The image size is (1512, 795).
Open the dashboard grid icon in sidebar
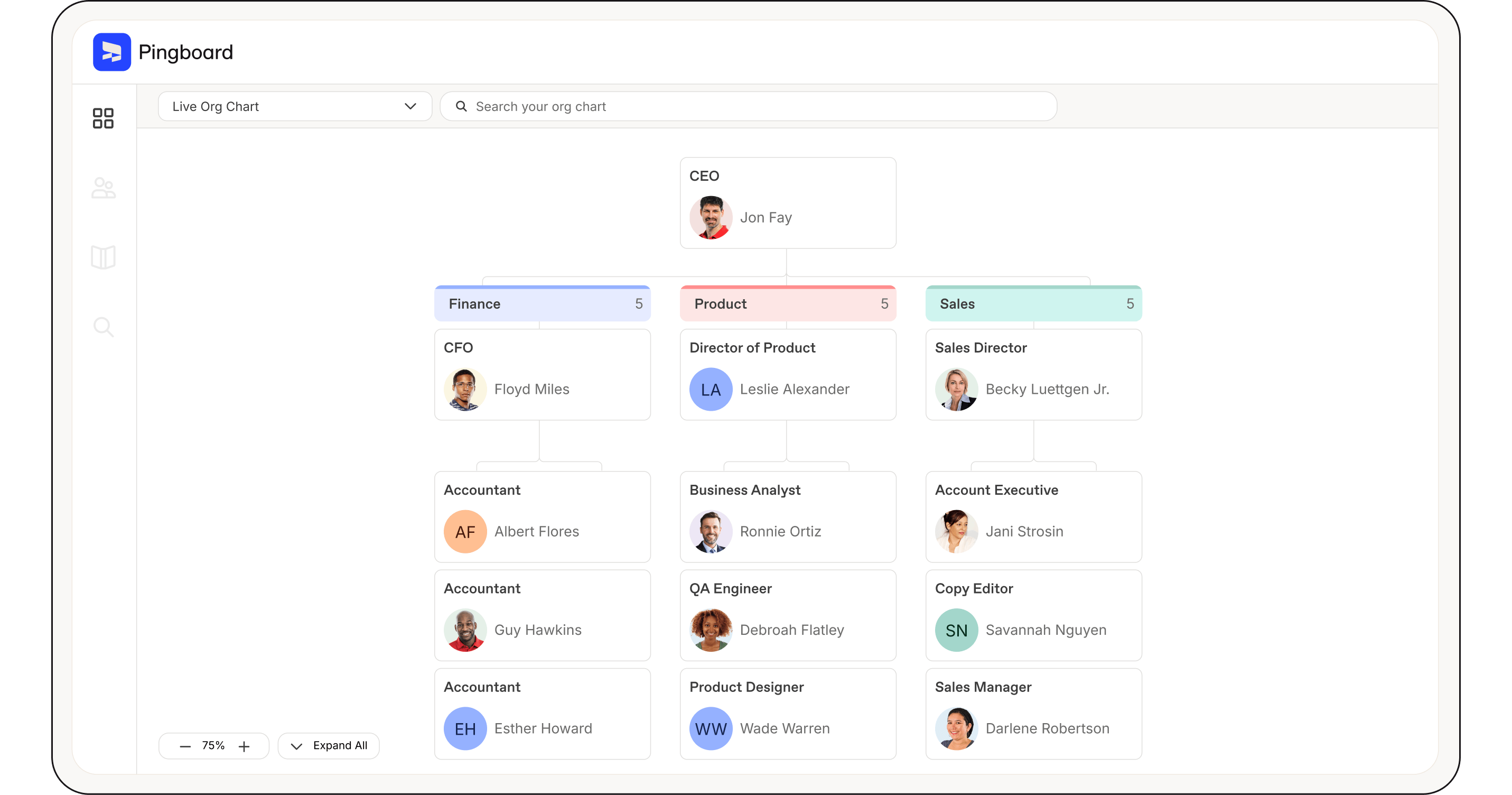click(x=104, y=118)
